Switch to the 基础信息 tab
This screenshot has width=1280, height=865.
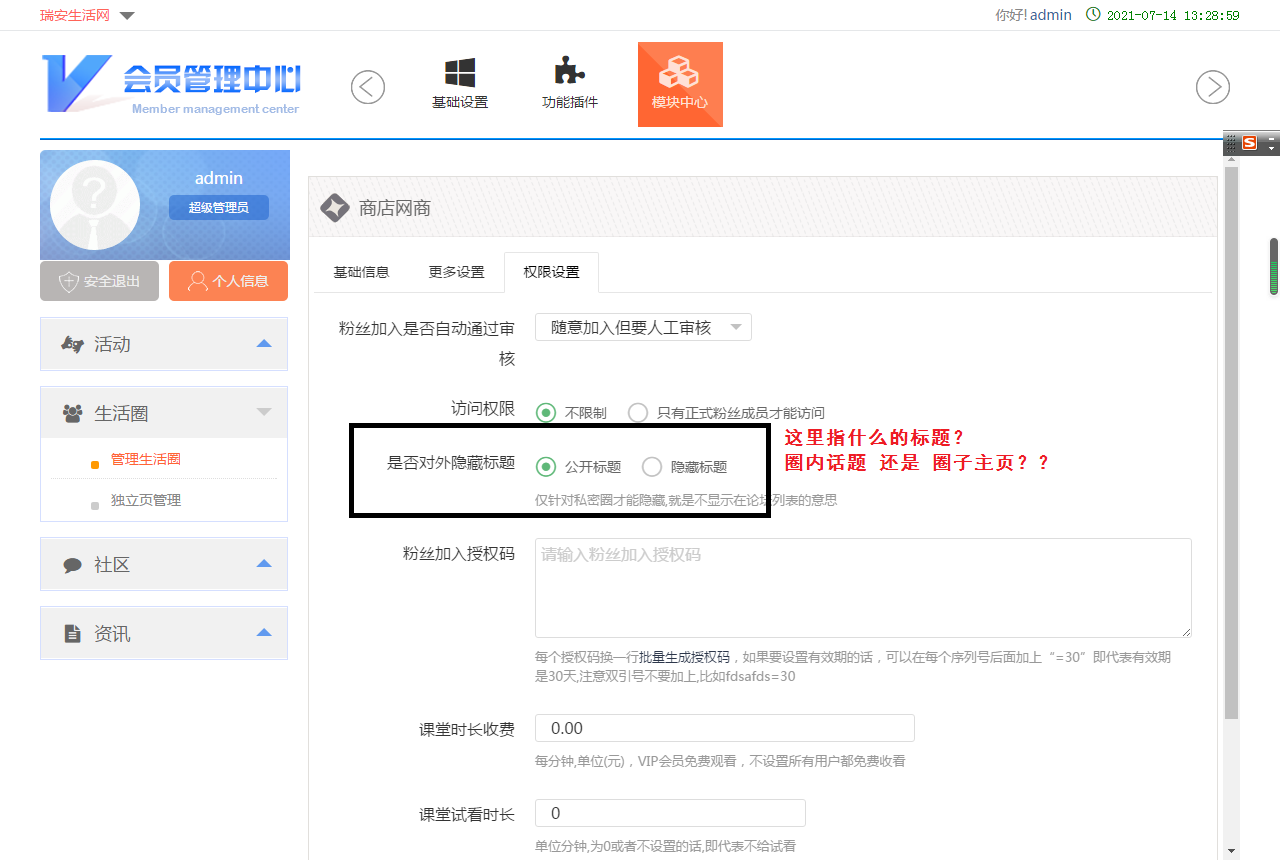361,272
